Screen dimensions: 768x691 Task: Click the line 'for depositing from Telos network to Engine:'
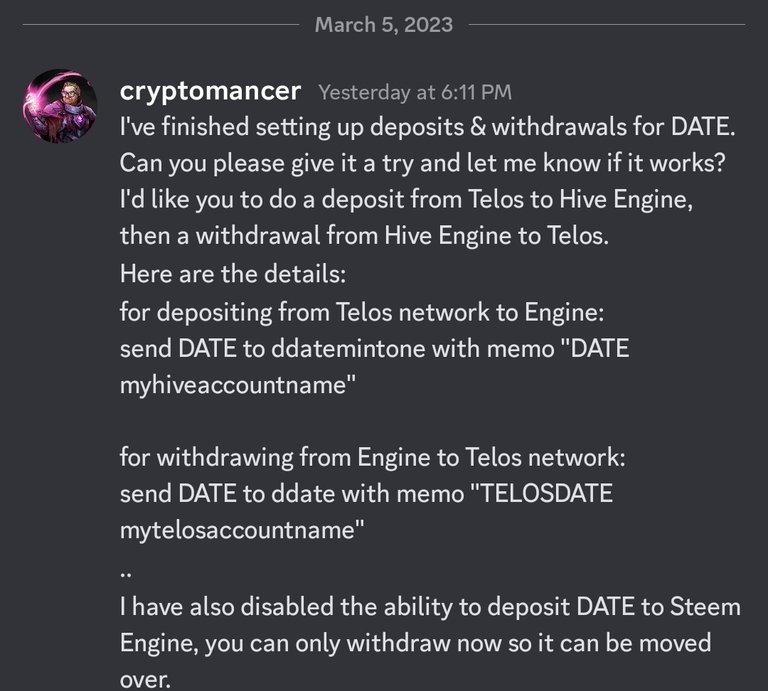tap(362, 312)
